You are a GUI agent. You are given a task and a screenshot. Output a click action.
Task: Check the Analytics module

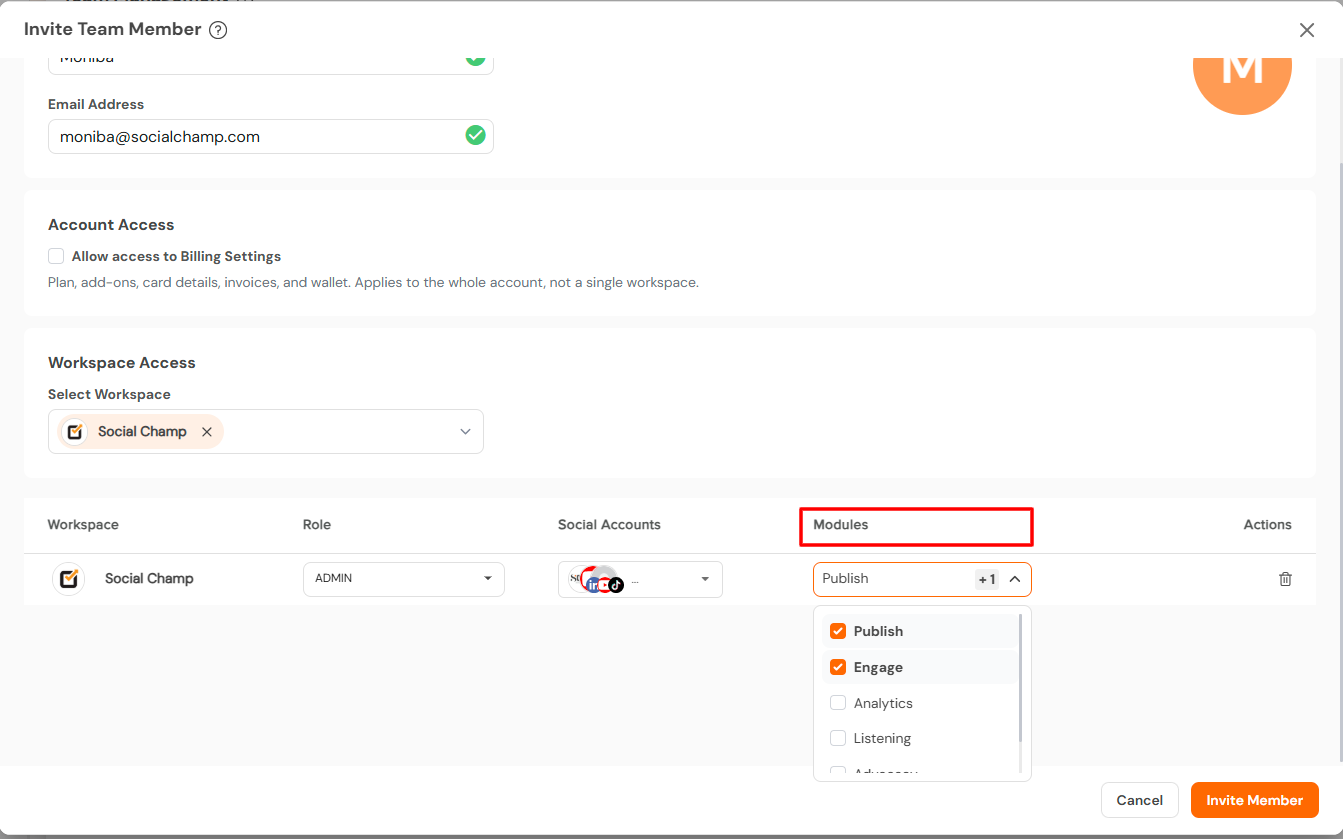838,703
